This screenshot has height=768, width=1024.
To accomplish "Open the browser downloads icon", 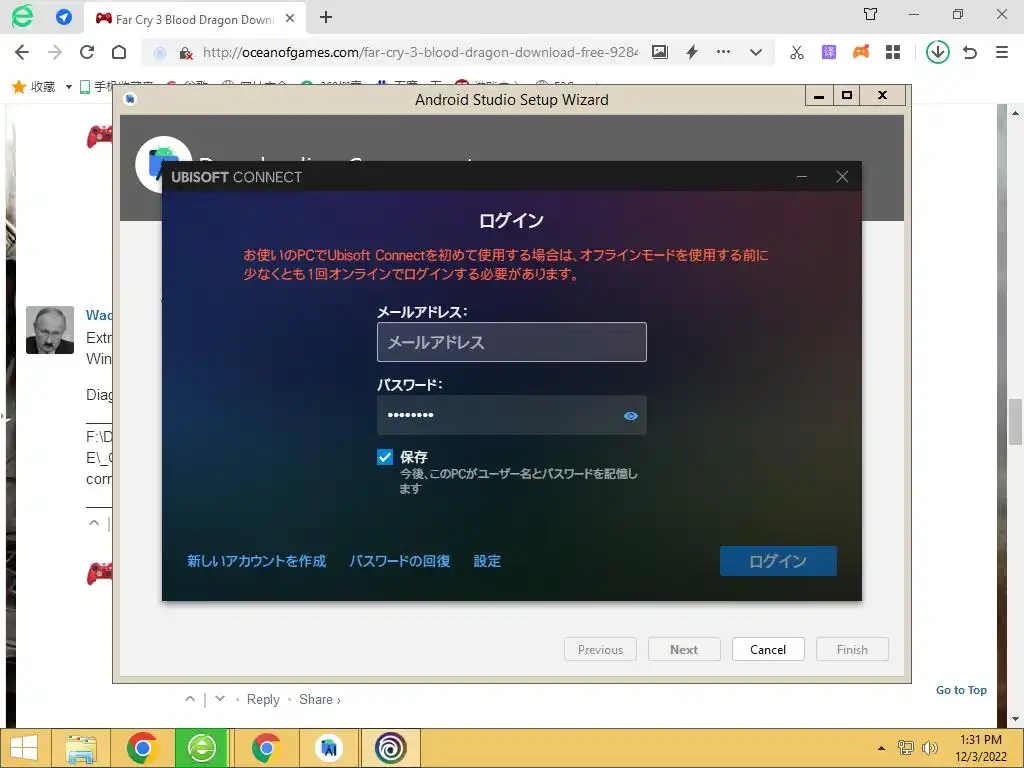I will (x=937, y=52).
